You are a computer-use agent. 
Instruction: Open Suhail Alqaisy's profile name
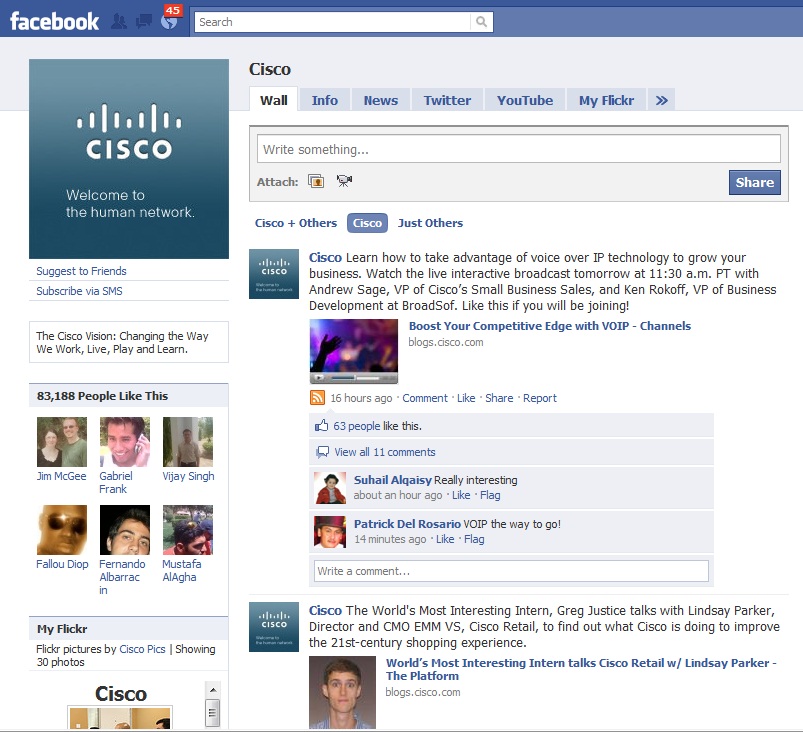[393, 480]
